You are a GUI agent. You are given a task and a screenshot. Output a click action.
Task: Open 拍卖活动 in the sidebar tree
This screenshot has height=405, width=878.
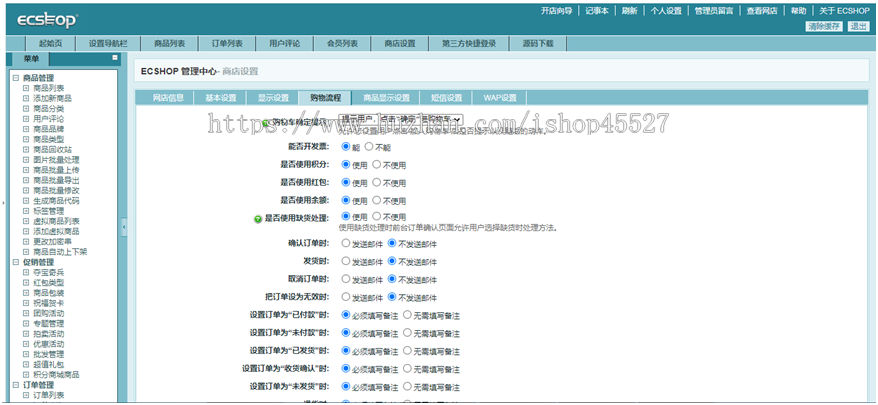point(49,334)
